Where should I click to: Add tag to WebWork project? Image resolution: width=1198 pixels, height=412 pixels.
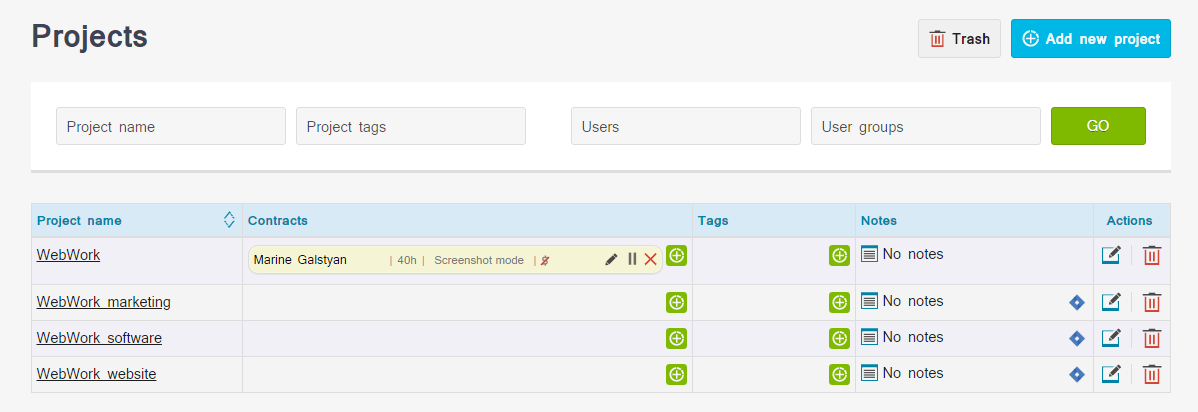point(840,256)
